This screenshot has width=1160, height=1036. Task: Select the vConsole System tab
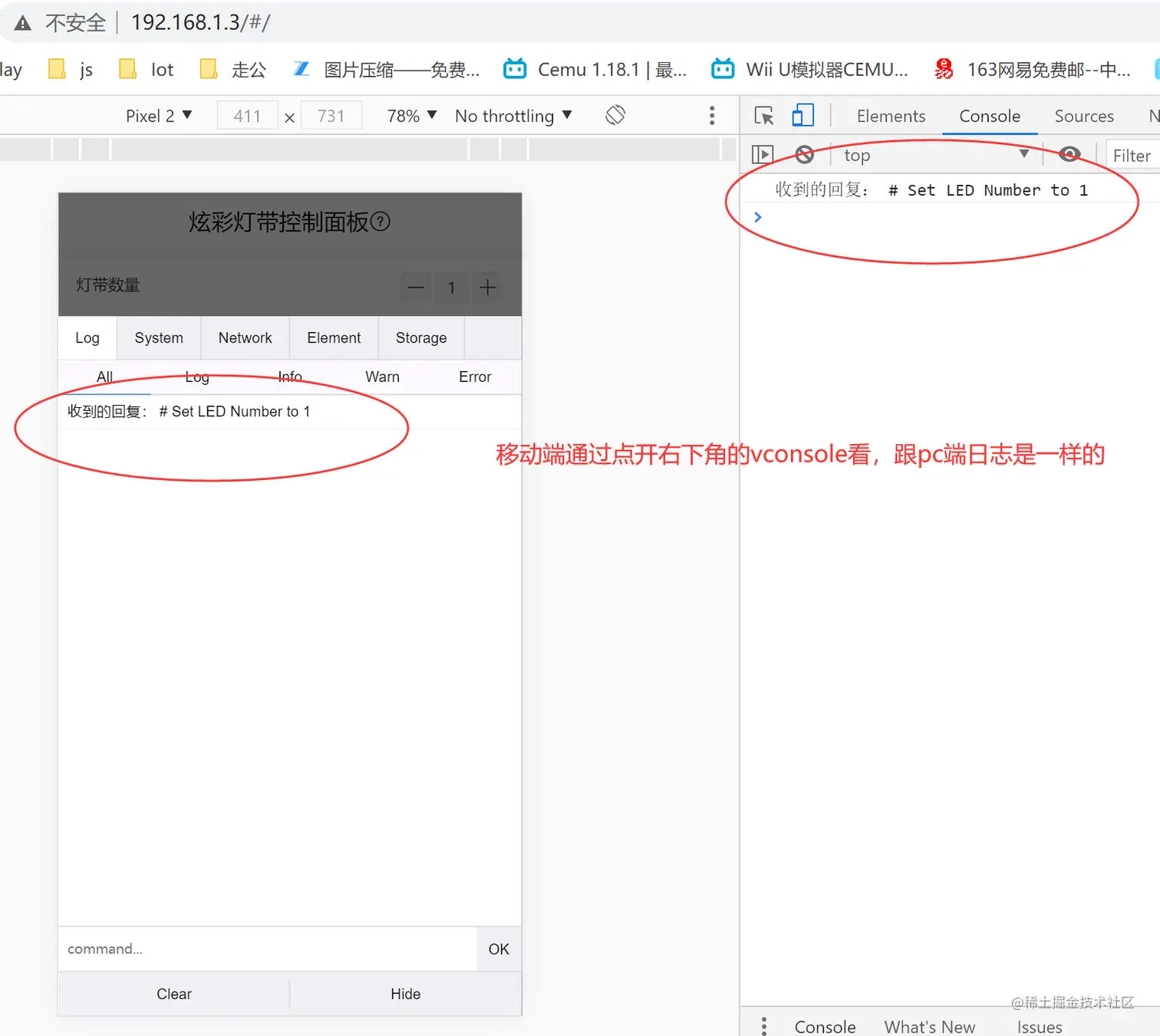click(x=159, y=338)
